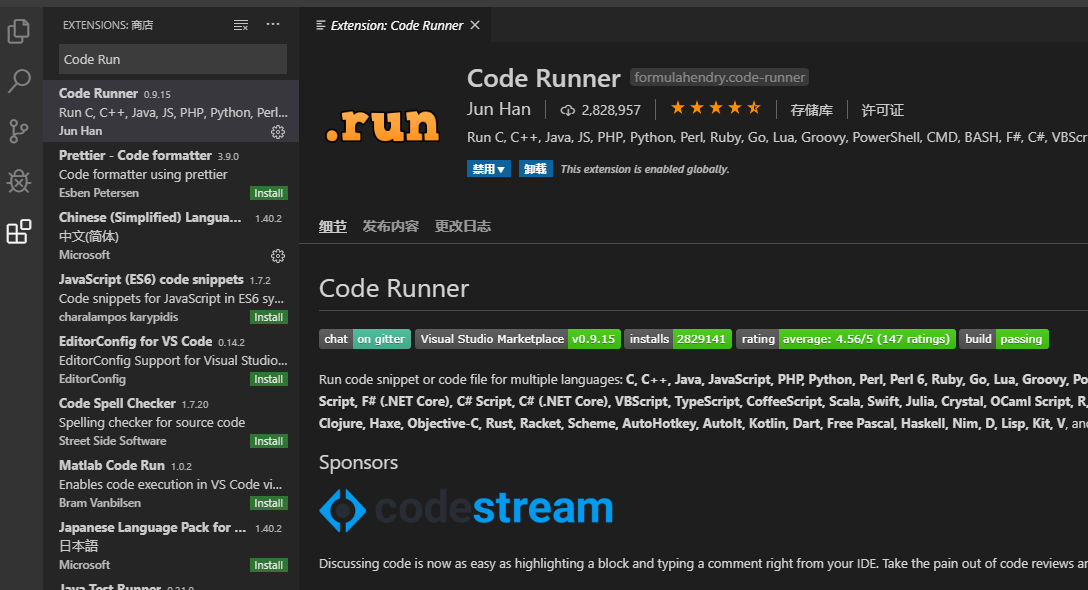
Task: Switch to the 发布内容 contributions tab
Action: [x=391, y=226]
